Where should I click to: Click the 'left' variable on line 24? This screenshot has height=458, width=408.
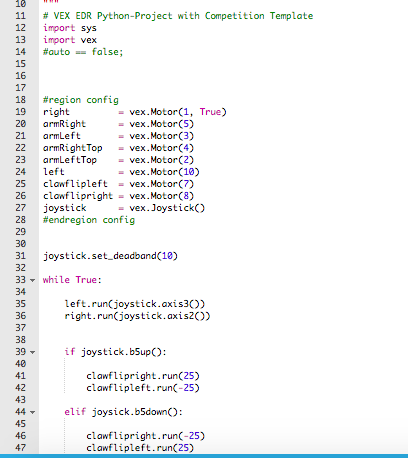tap(54, 172)
